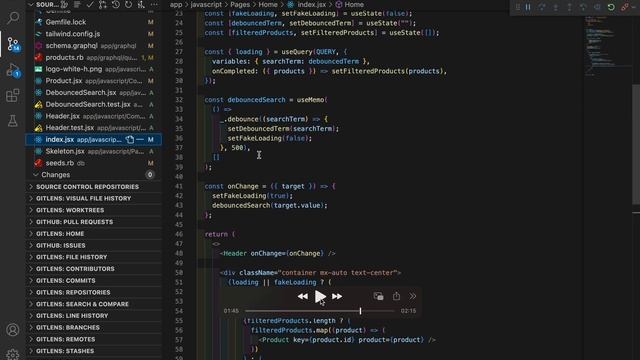
Task: Click Step Out in debug toolbar
Action: click(569, 7)
